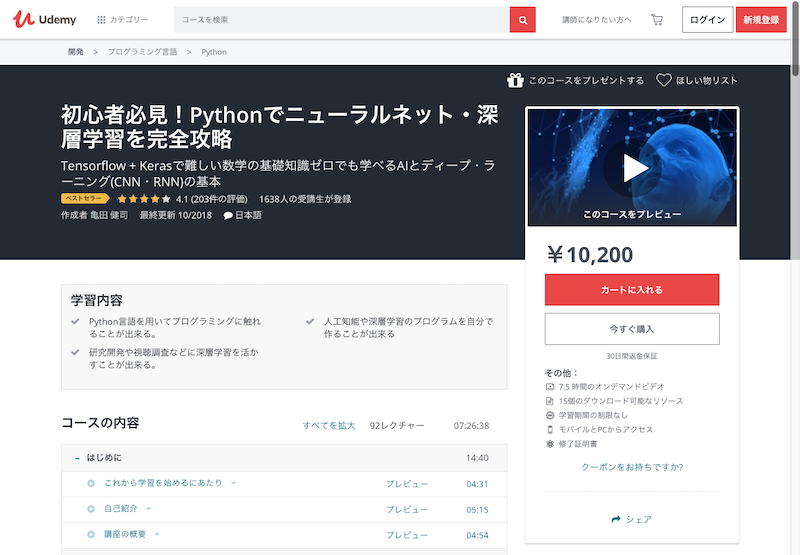Collapse the はじめに section

77,458
